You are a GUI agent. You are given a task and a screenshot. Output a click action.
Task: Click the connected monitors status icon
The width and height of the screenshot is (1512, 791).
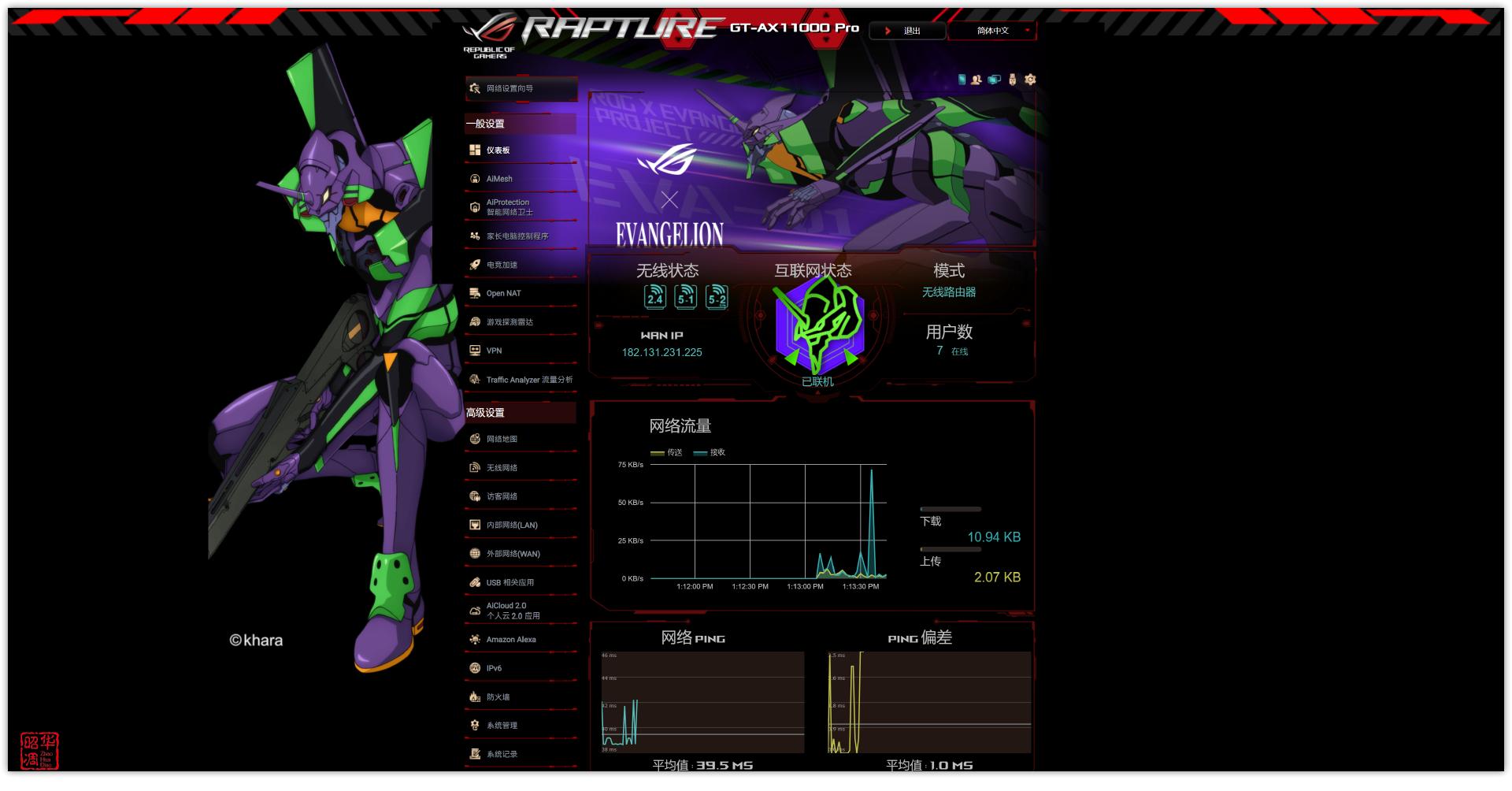point(995,80)
